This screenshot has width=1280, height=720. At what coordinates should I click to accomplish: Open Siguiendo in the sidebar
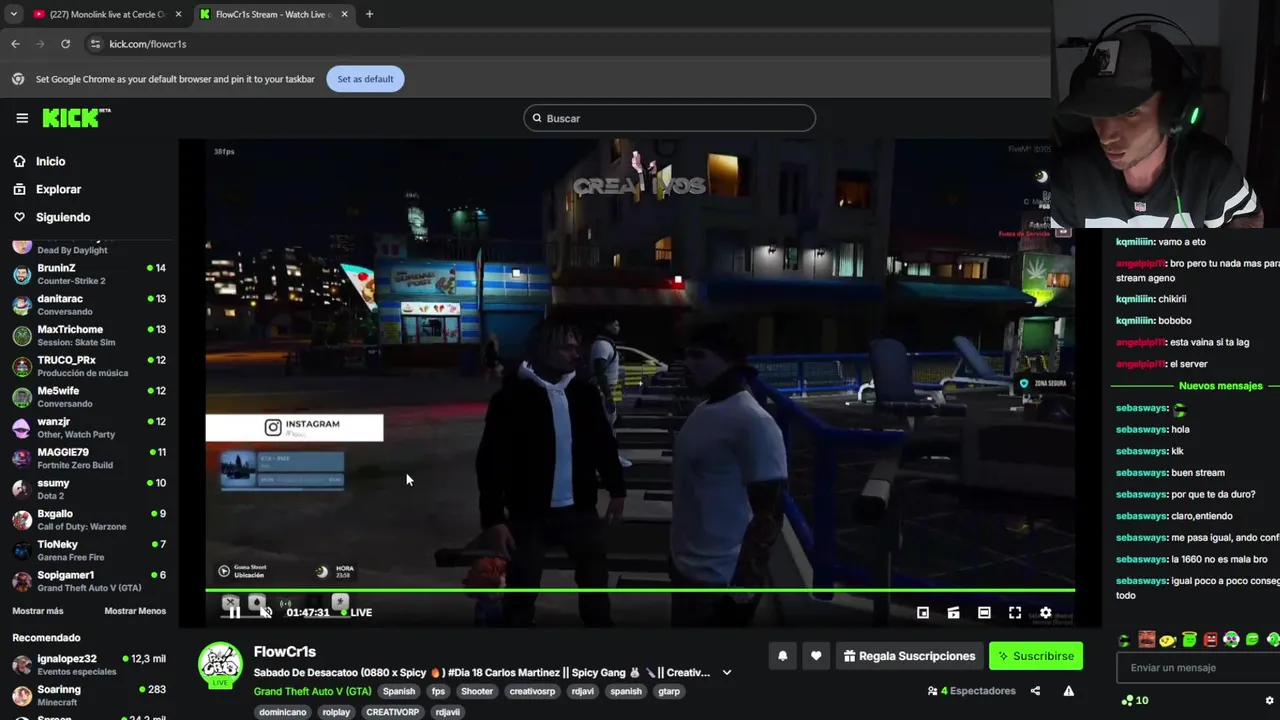pyautogui.click(x=62, y=217)
